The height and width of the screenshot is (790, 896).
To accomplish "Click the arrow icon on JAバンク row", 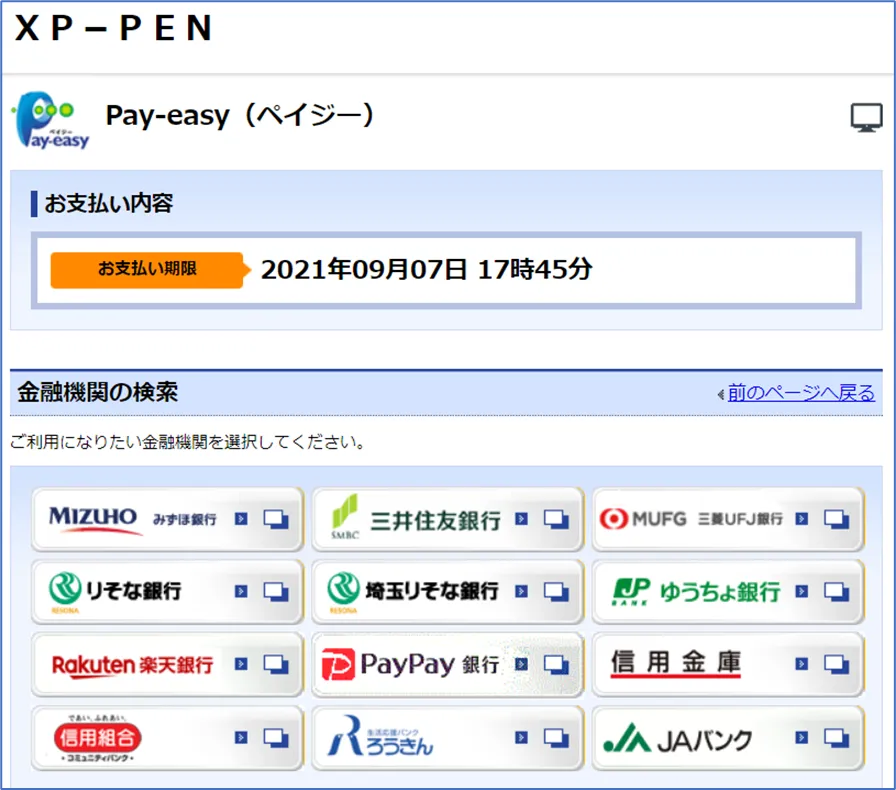I will [x=802, y=737].
